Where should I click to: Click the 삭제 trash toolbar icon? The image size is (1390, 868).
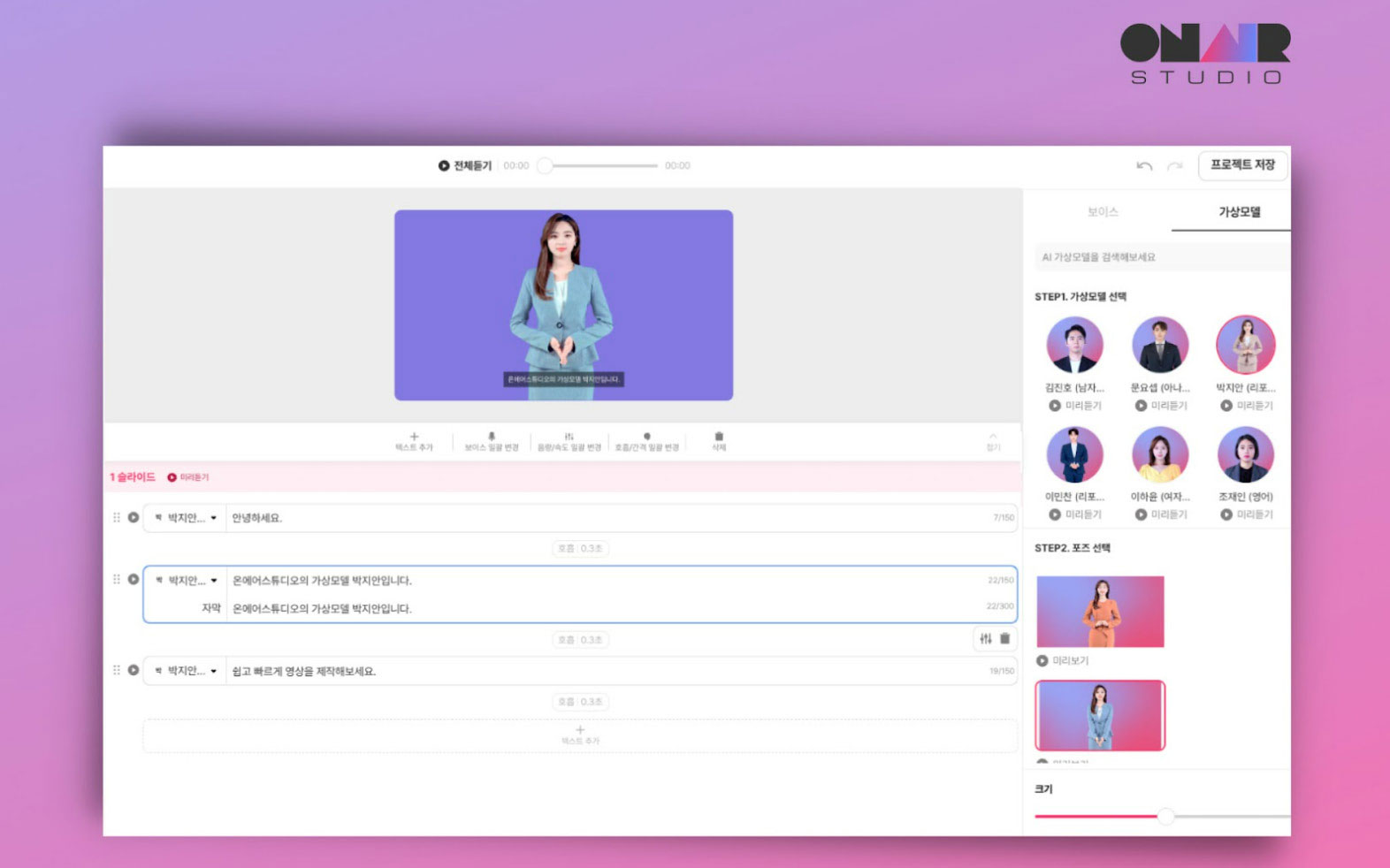(719, 441)
